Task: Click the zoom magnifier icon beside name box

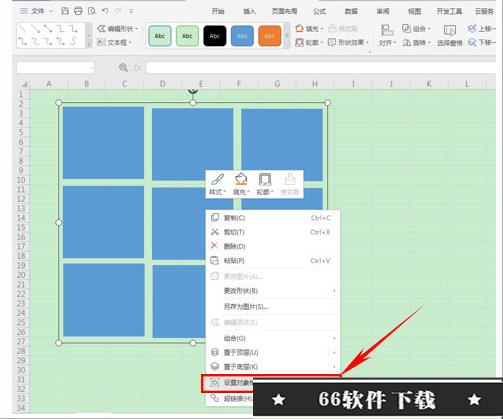Action: 123,68
